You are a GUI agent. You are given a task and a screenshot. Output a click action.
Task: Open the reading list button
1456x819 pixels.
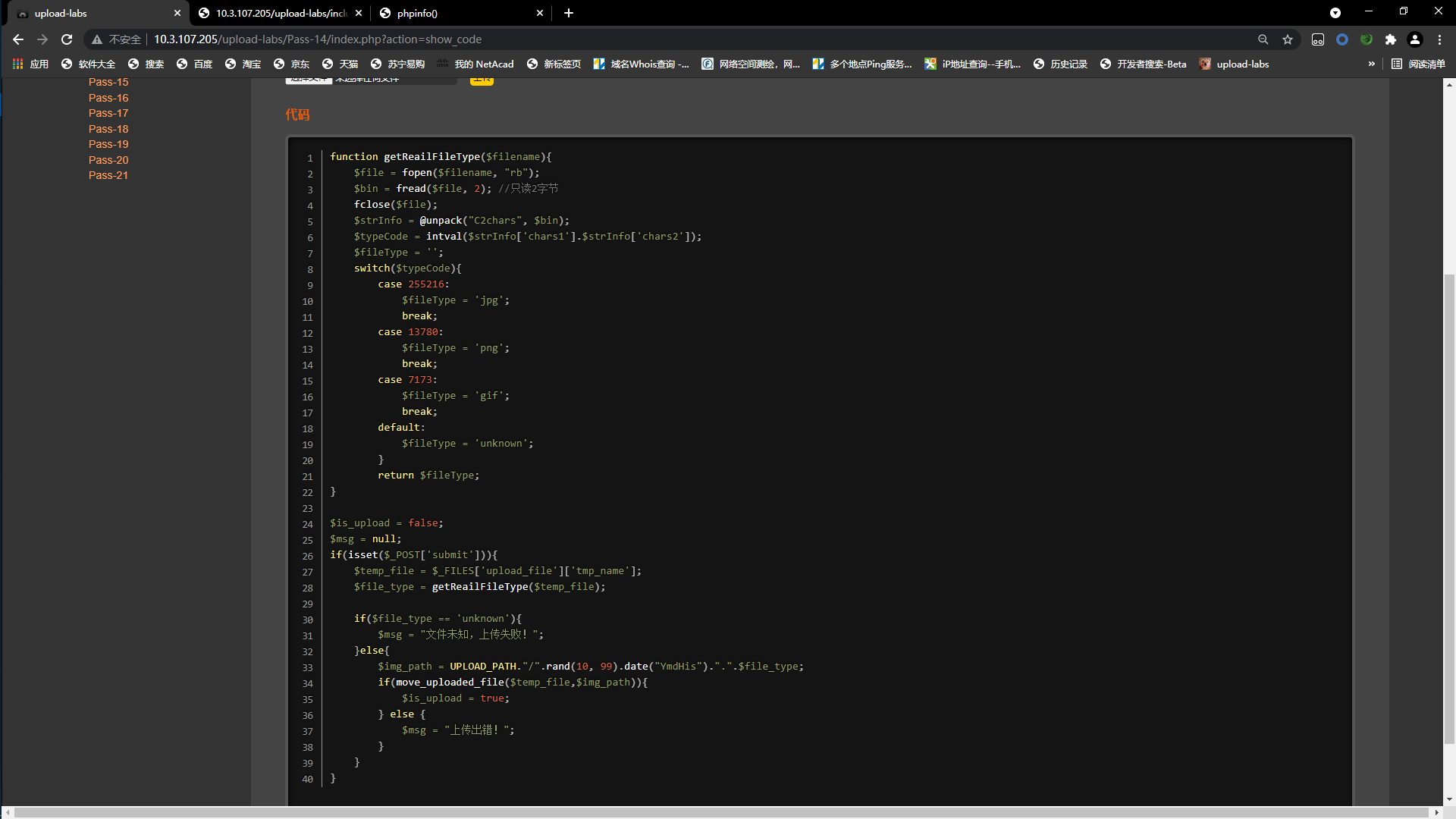coord(1419,64)
